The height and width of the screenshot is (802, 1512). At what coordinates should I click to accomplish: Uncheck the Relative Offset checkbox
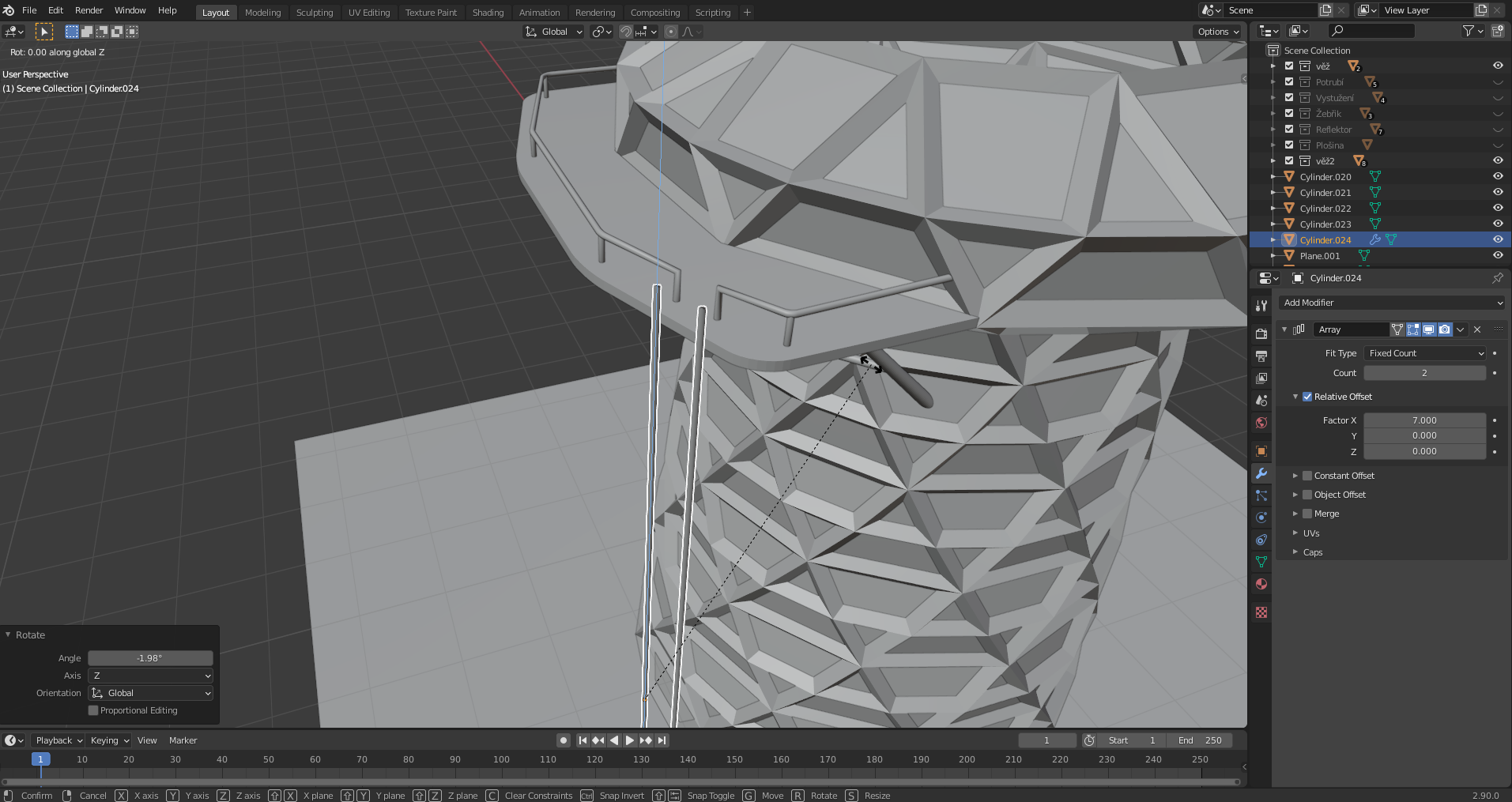pos(1307,397)
